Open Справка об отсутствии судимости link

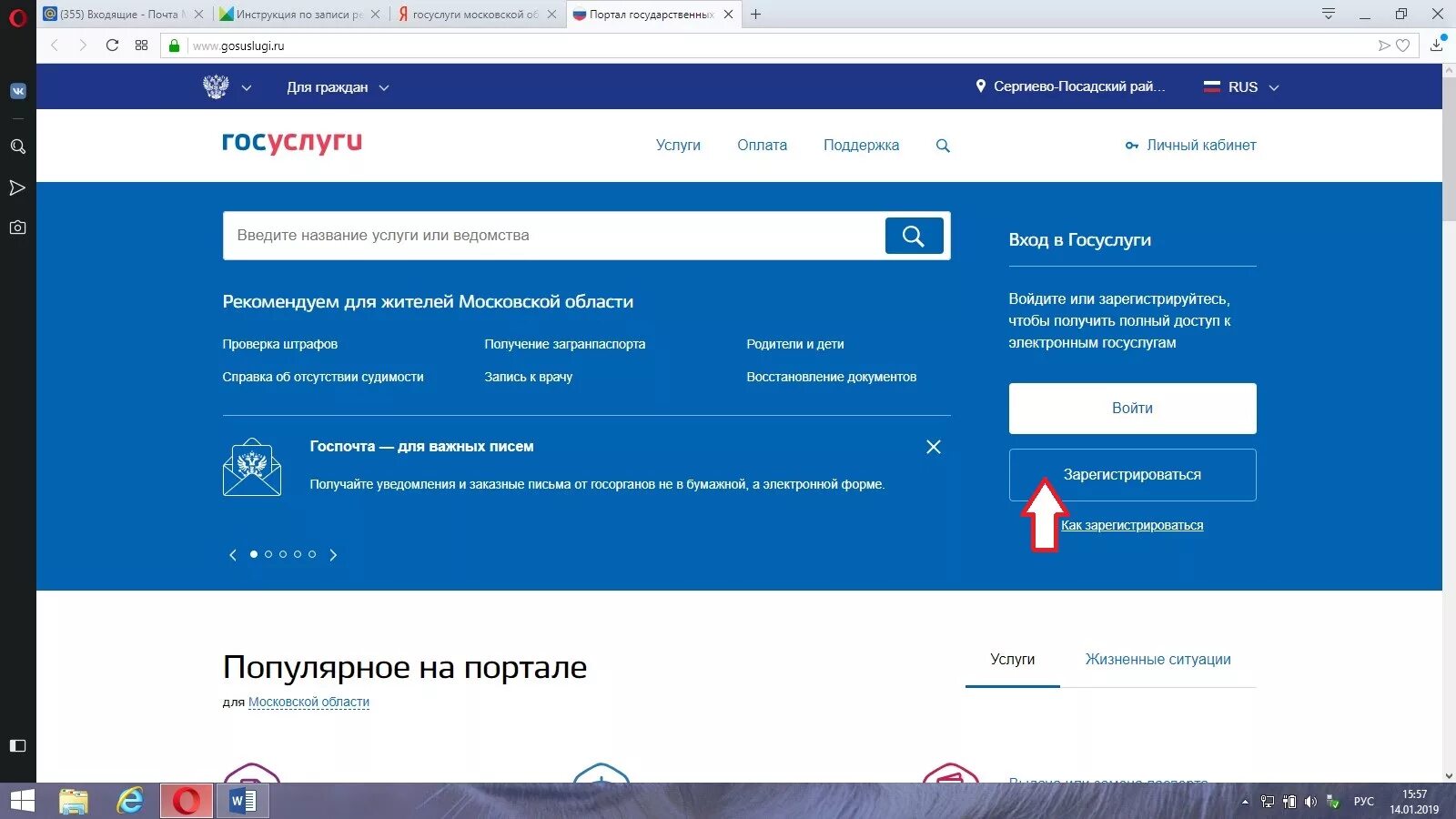tap(323, 377)
